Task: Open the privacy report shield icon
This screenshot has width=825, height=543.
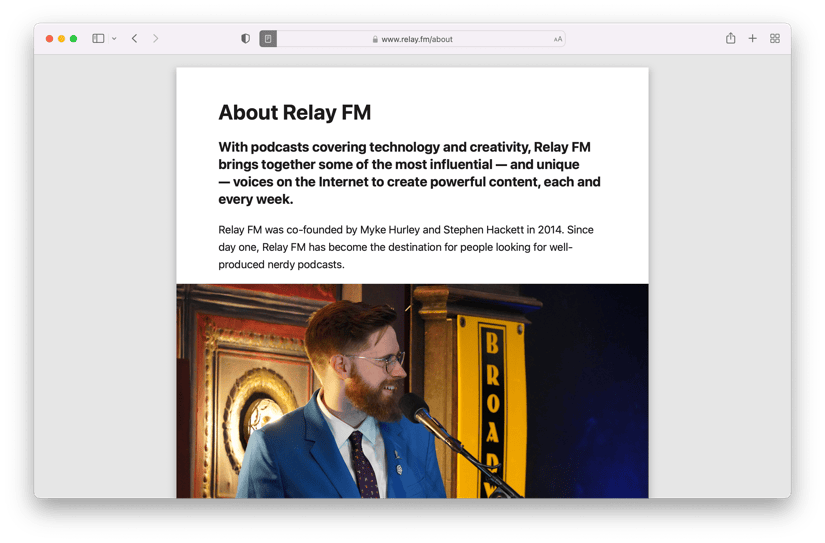Action: coord(245,38)
